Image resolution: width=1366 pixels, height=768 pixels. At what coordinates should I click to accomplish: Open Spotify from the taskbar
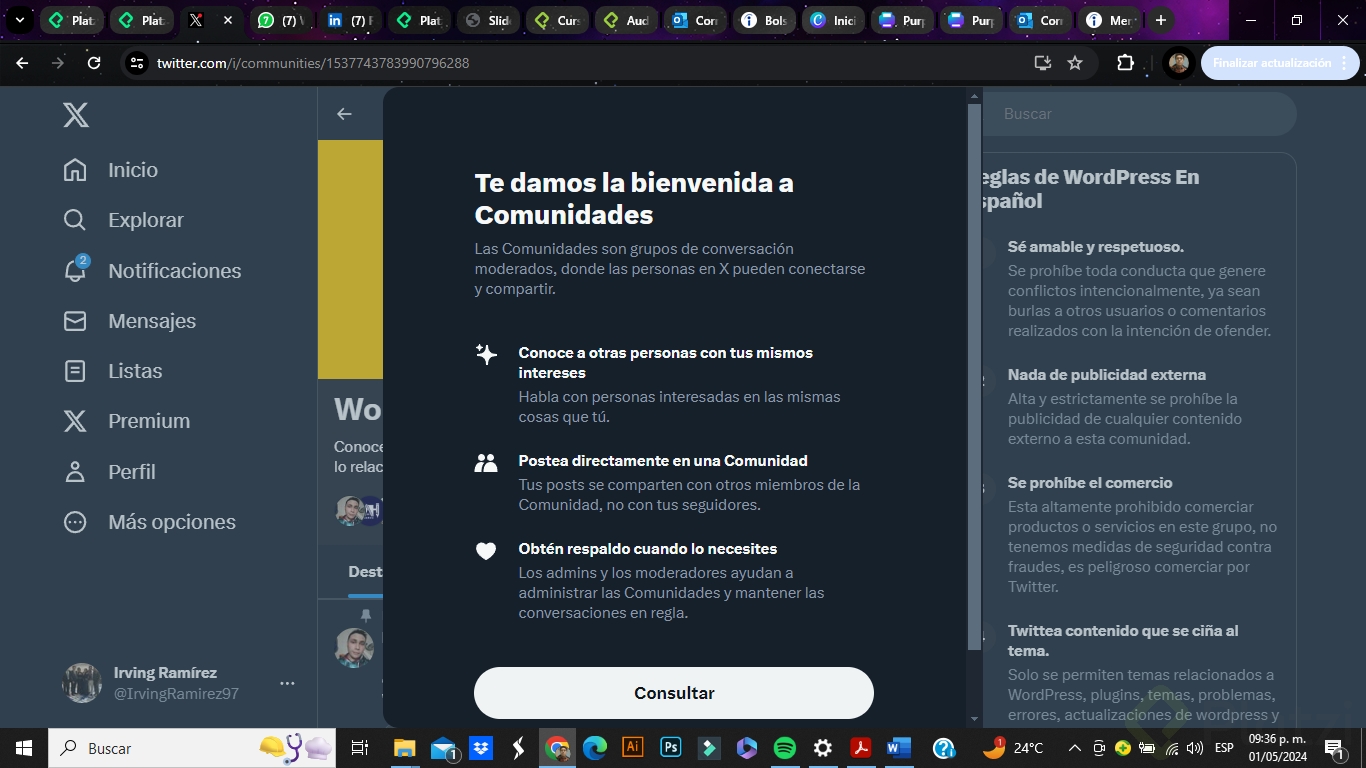point(785,748)
